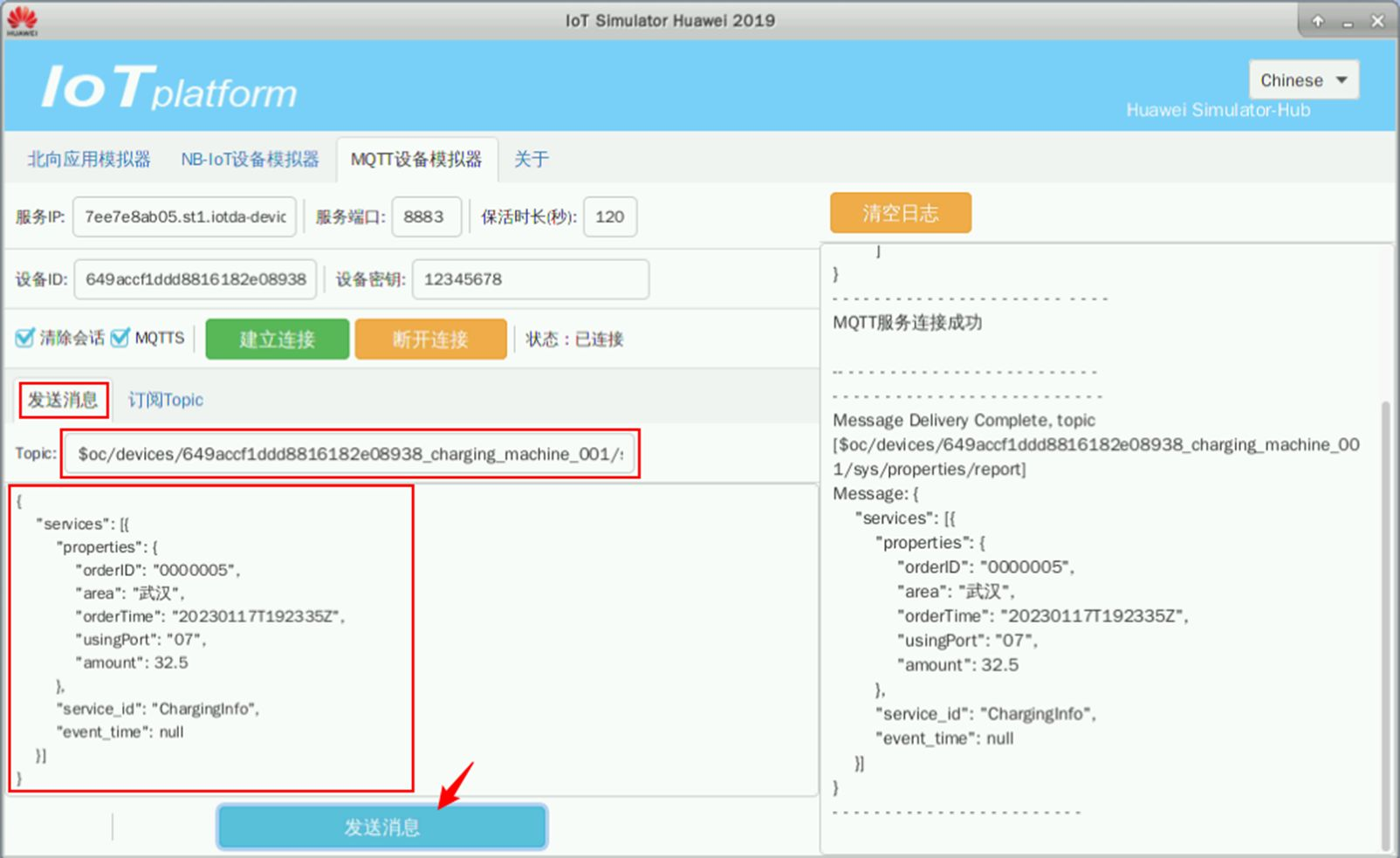
Task: Click 'MQTT服务连接成功' log line
Action: pos(908,323)
